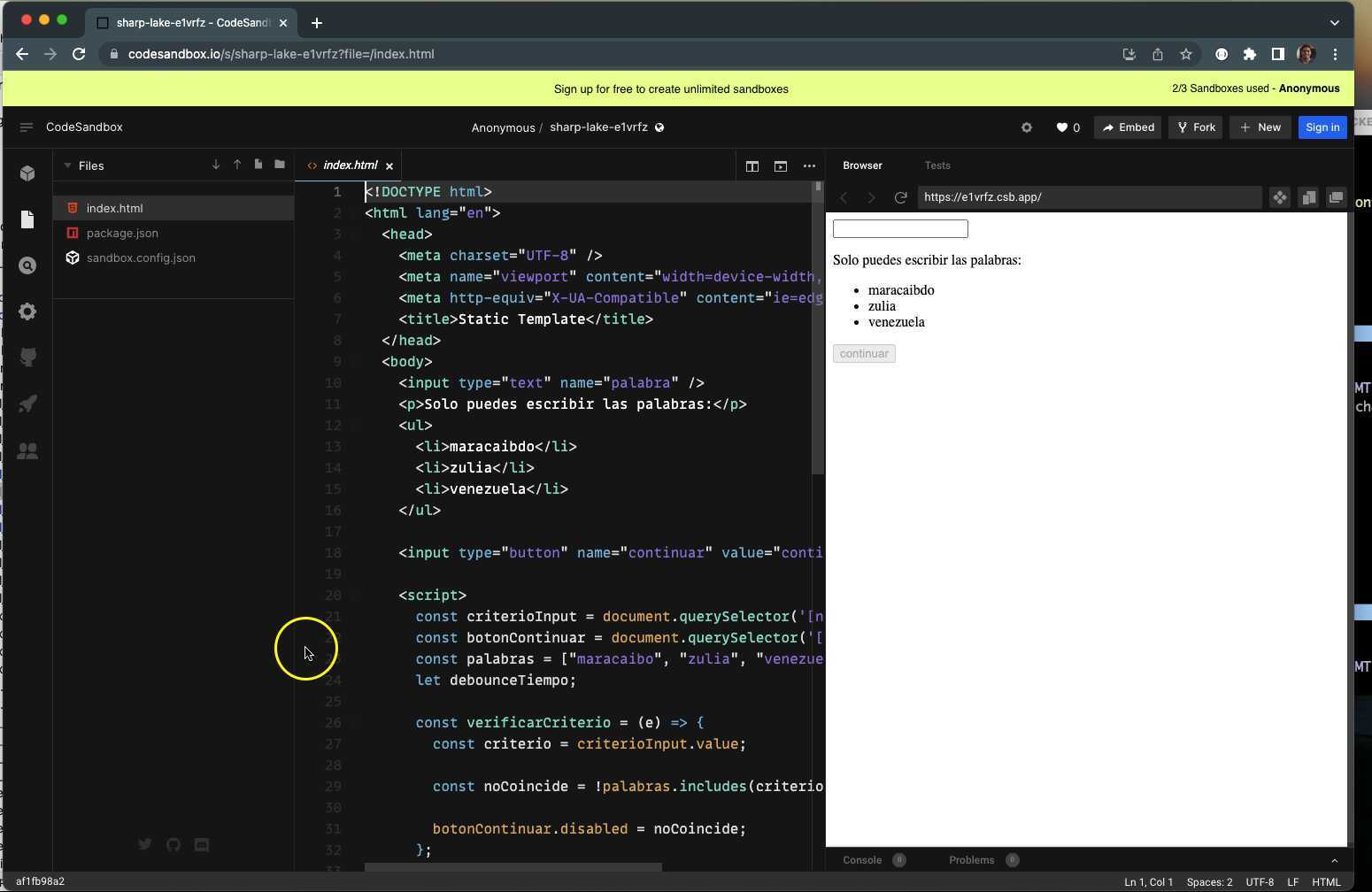Open the Deployment rocket icon
Viewport: 1372px width, 892px height.
(27, 404)
